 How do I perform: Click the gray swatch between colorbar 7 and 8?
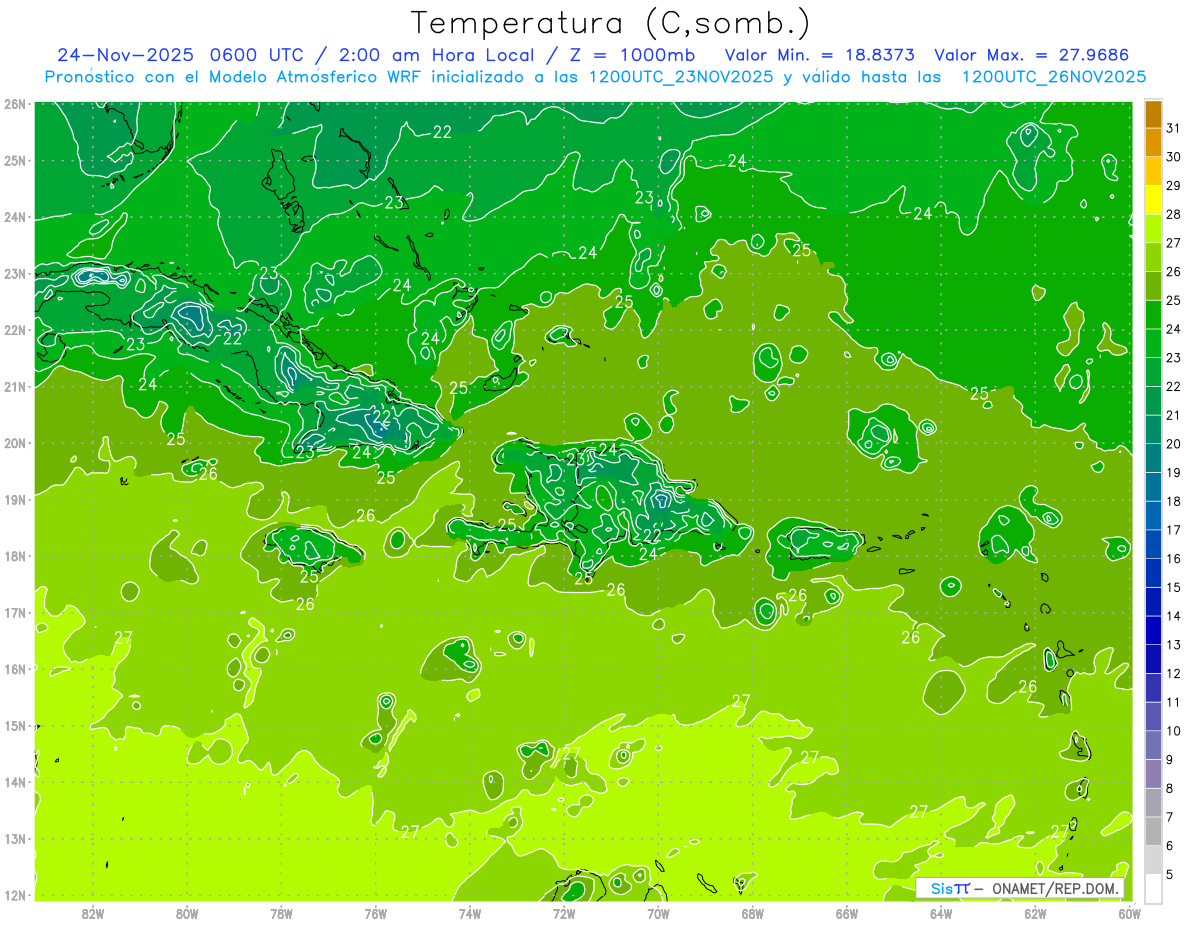[x=1154, y=802]
